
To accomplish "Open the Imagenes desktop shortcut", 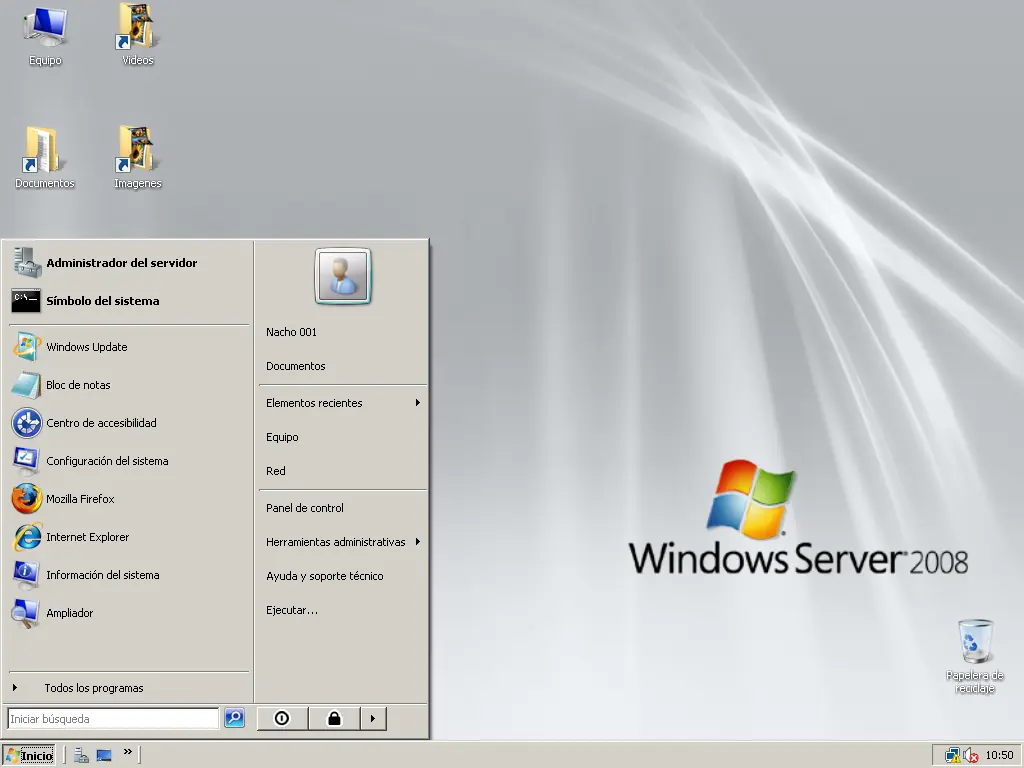I will click(x=138, y=159).
